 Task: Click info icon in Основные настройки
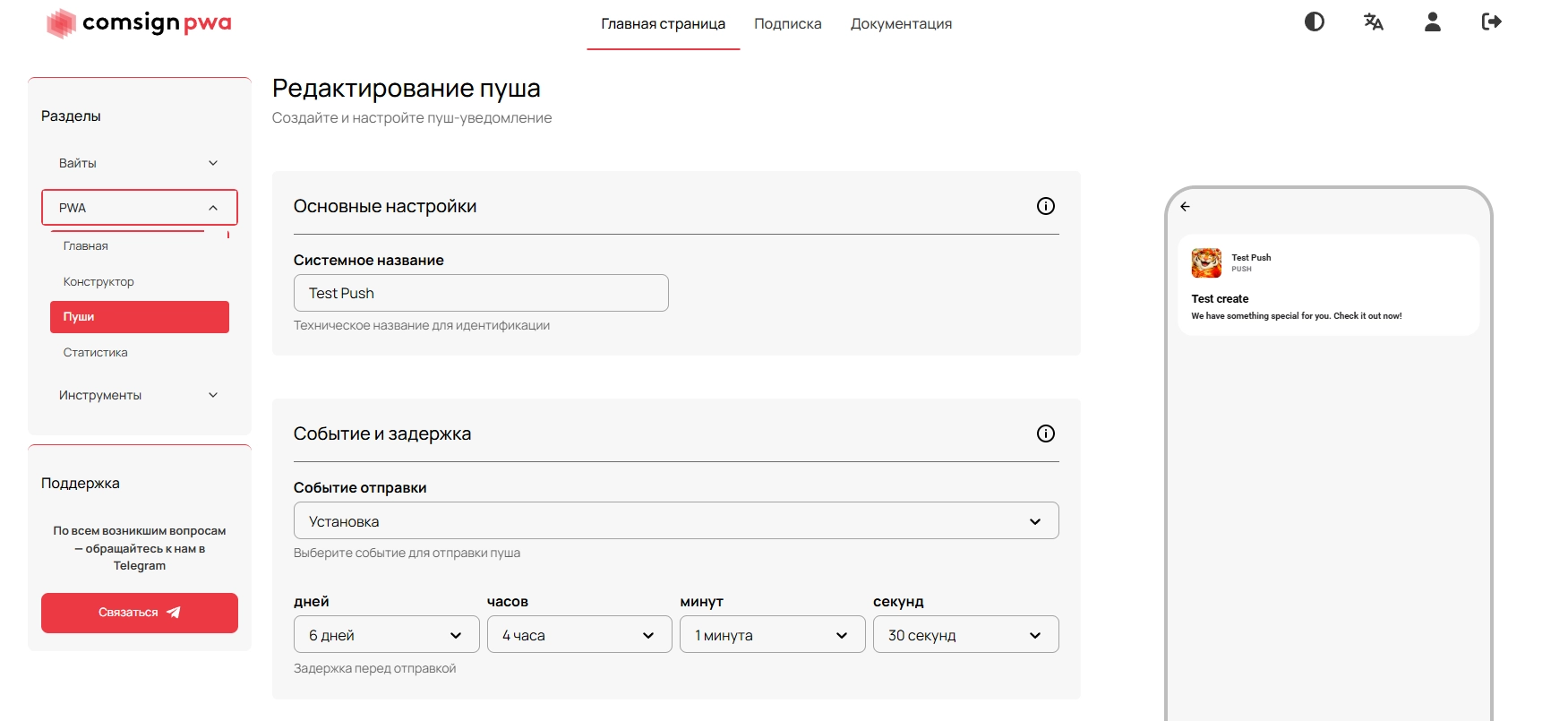pos(1046,206)
